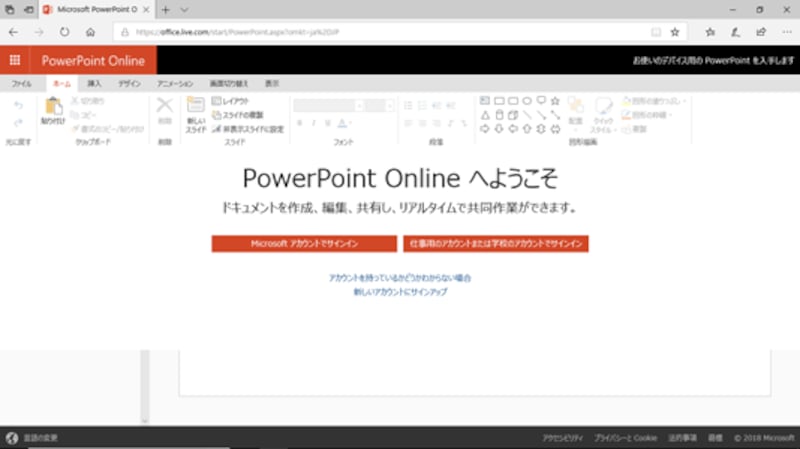Screen dimensions: 800x449
Task: Select the rectangle shape
Action: [x=499, y=101]
